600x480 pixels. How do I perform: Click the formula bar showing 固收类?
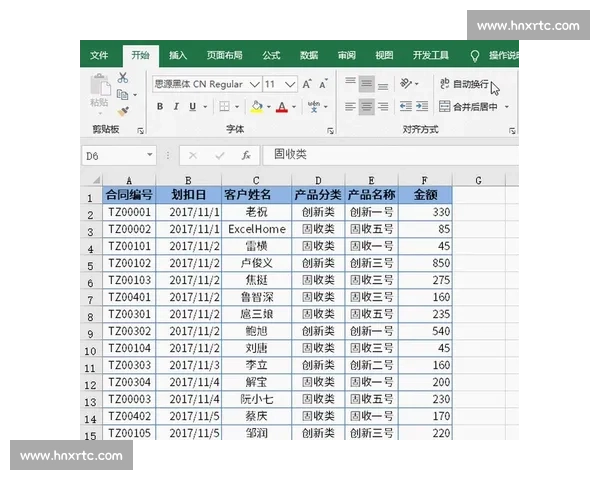[390, 155]
